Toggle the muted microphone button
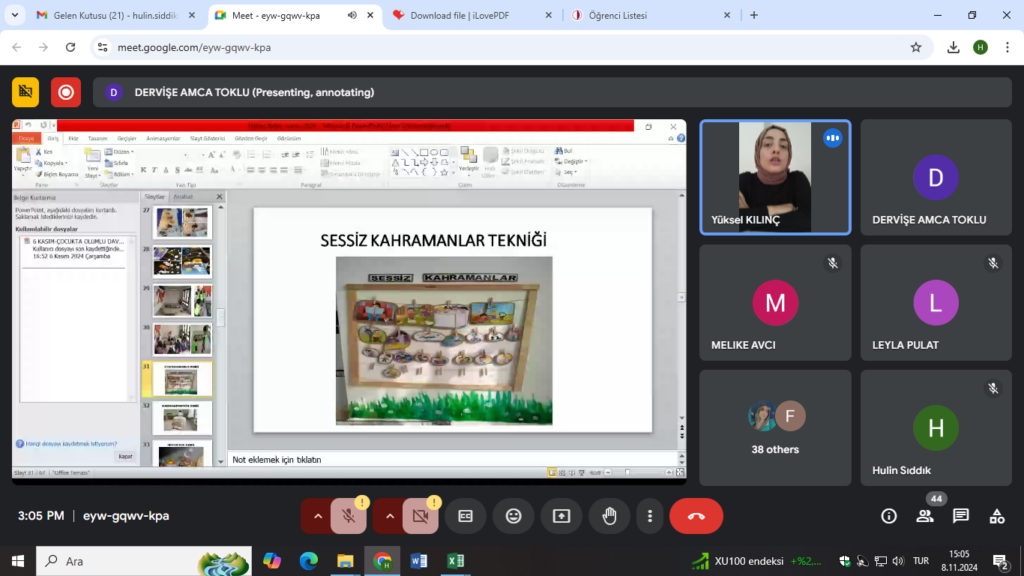The width and height of the screenshot is (1024, 576). [x=348, y=516]
